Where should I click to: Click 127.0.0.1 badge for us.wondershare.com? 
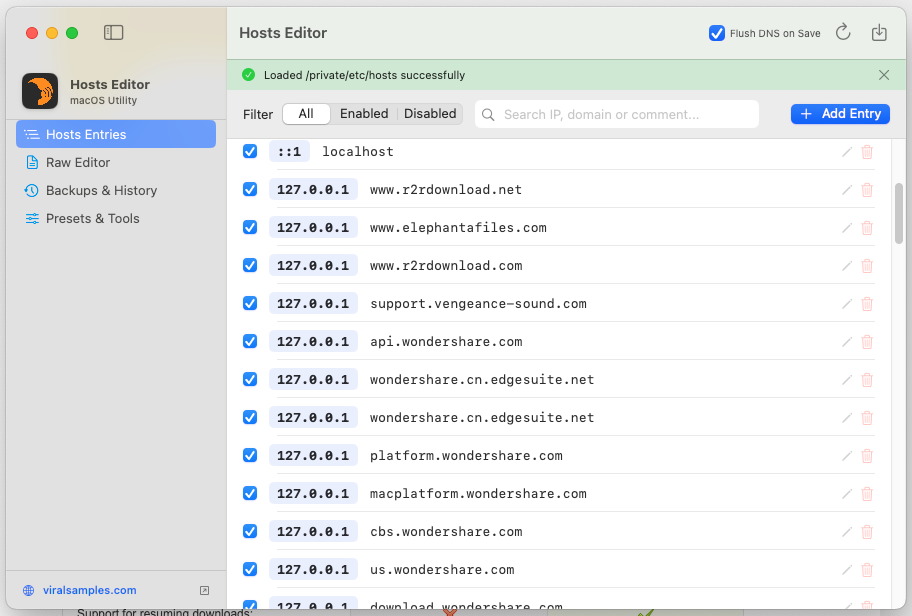313,569
